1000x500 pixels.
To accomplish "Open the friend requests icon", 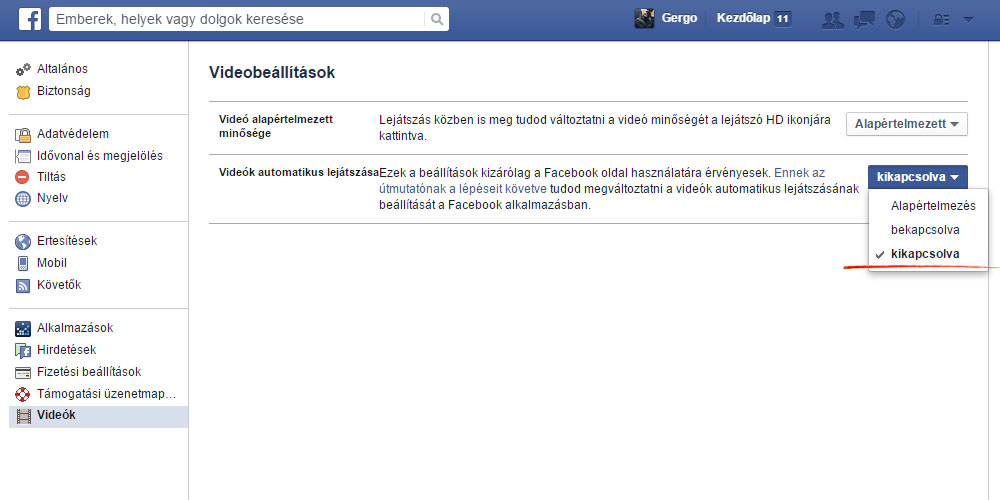I will pos(832,19).
